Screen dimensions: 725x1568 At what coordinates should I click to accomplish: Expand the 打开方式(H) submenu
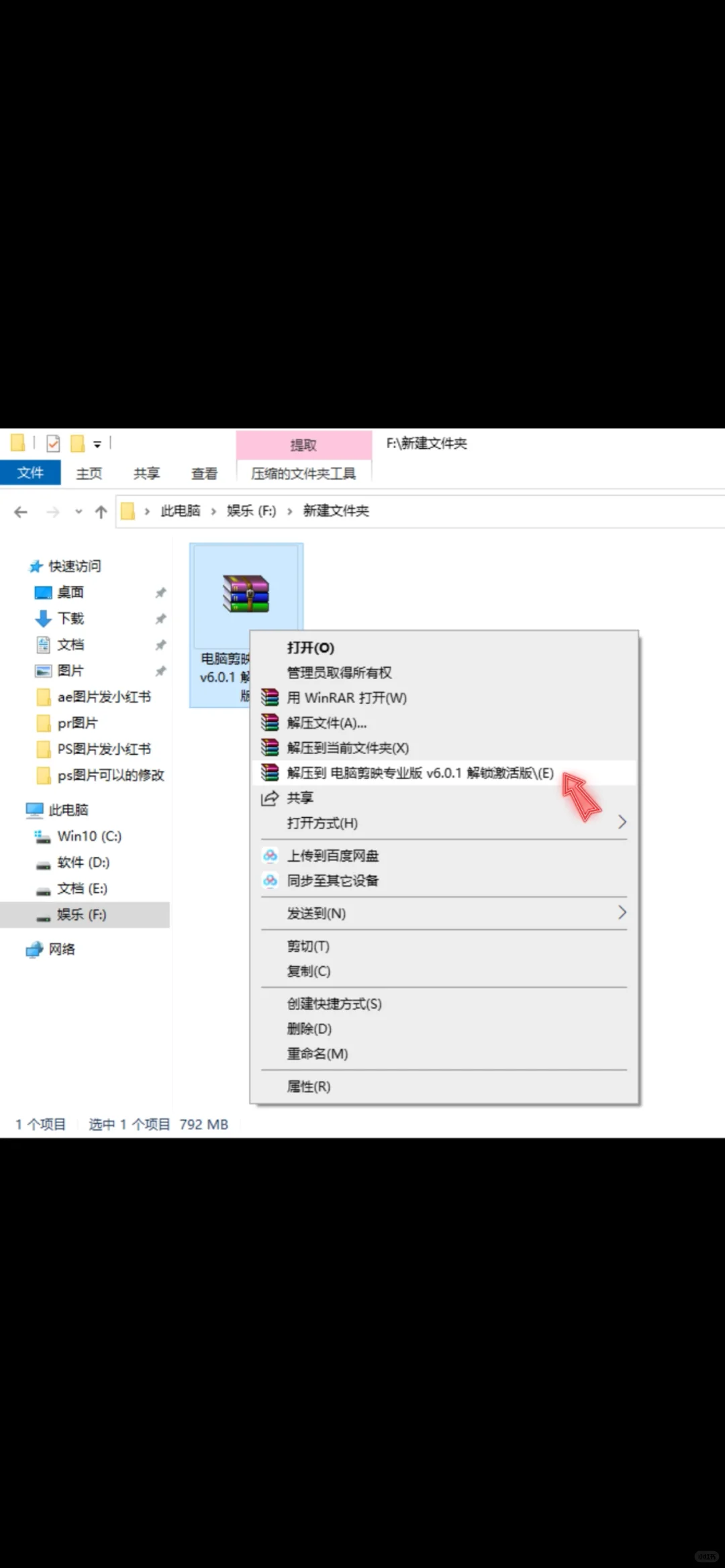click(x=444, y=823)
